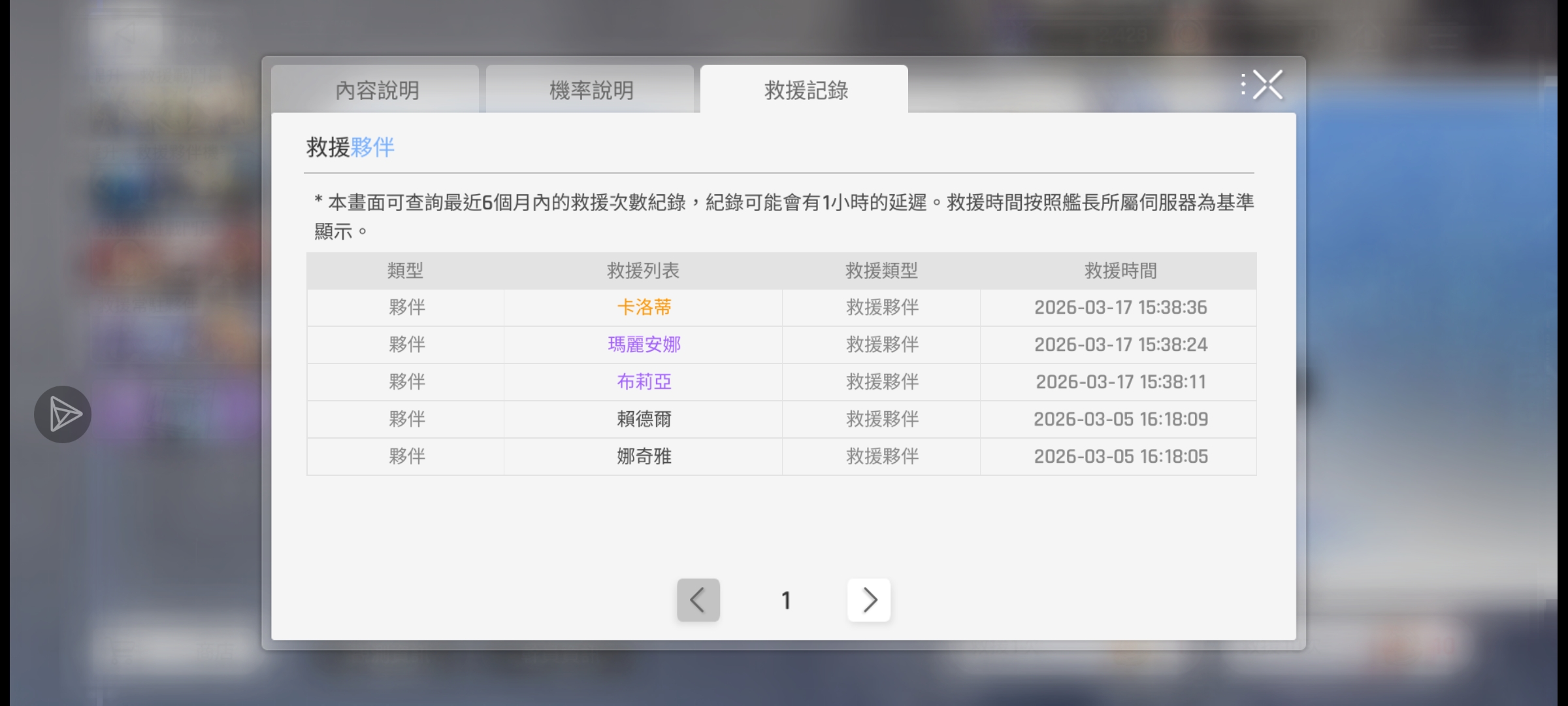Select the 賴德爾 table row
1568x706 pixels.
(x=644, y=419)
